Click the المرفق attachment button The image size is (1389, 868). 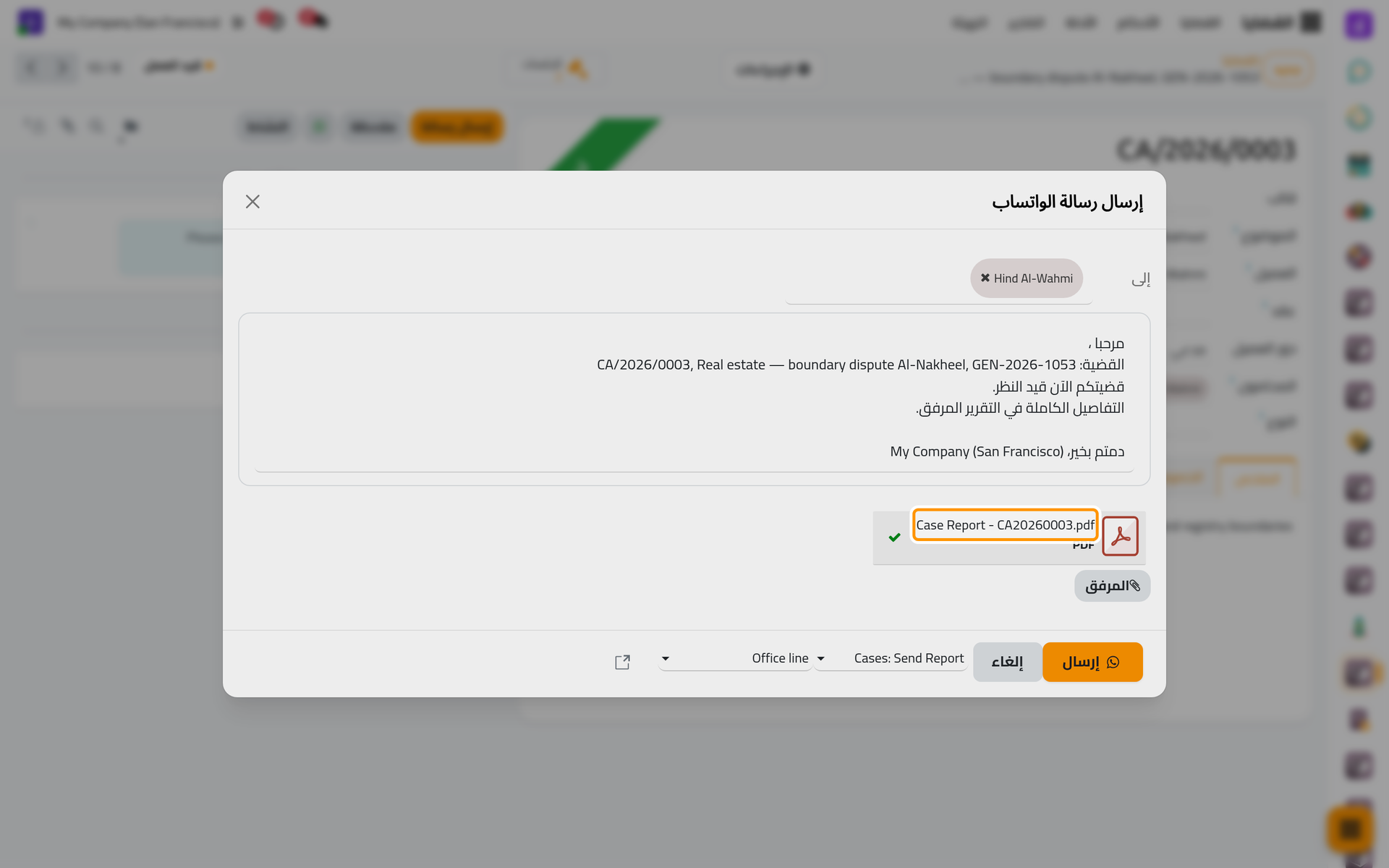[x=1112, y=586]
